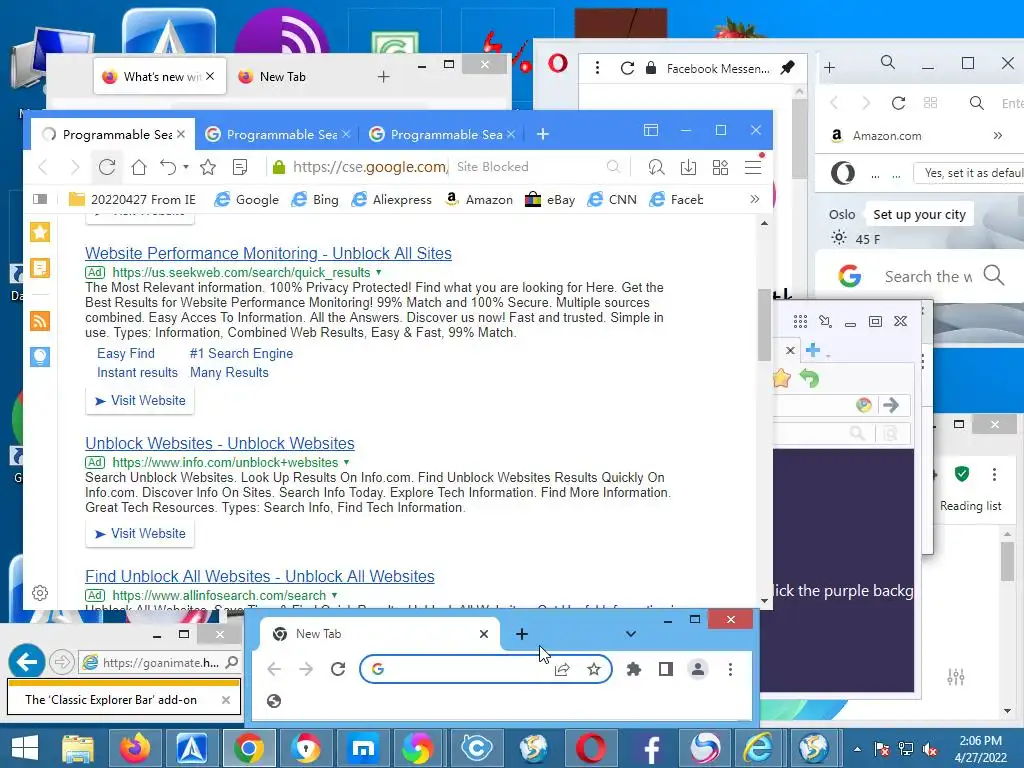Image resolution: width=1024 pixels, height=768 pixels.
Task: Open Chrome extensions puzzle icon
Action: (x=633, y=669)
